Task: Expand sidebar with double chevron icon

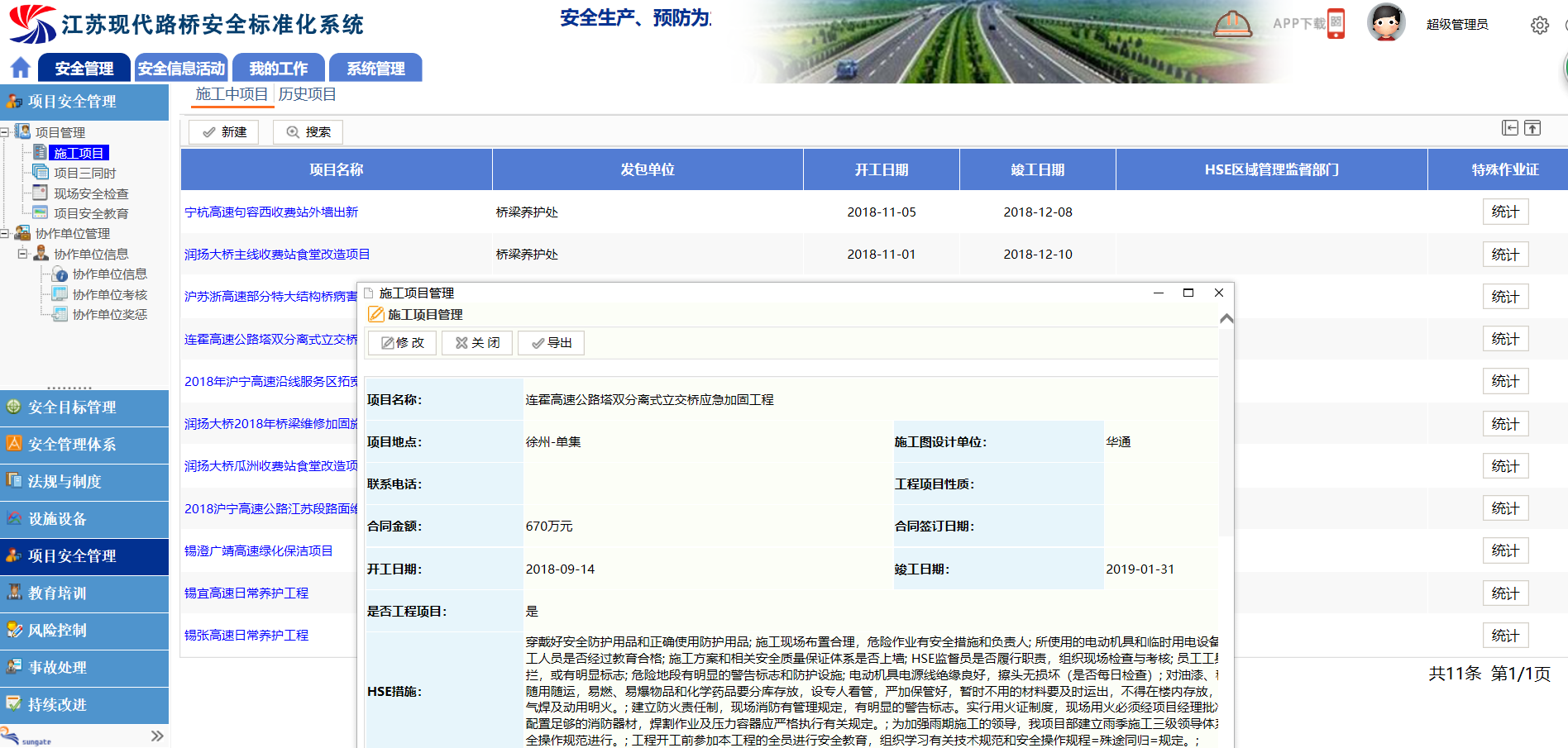Action: click(157, 736)
